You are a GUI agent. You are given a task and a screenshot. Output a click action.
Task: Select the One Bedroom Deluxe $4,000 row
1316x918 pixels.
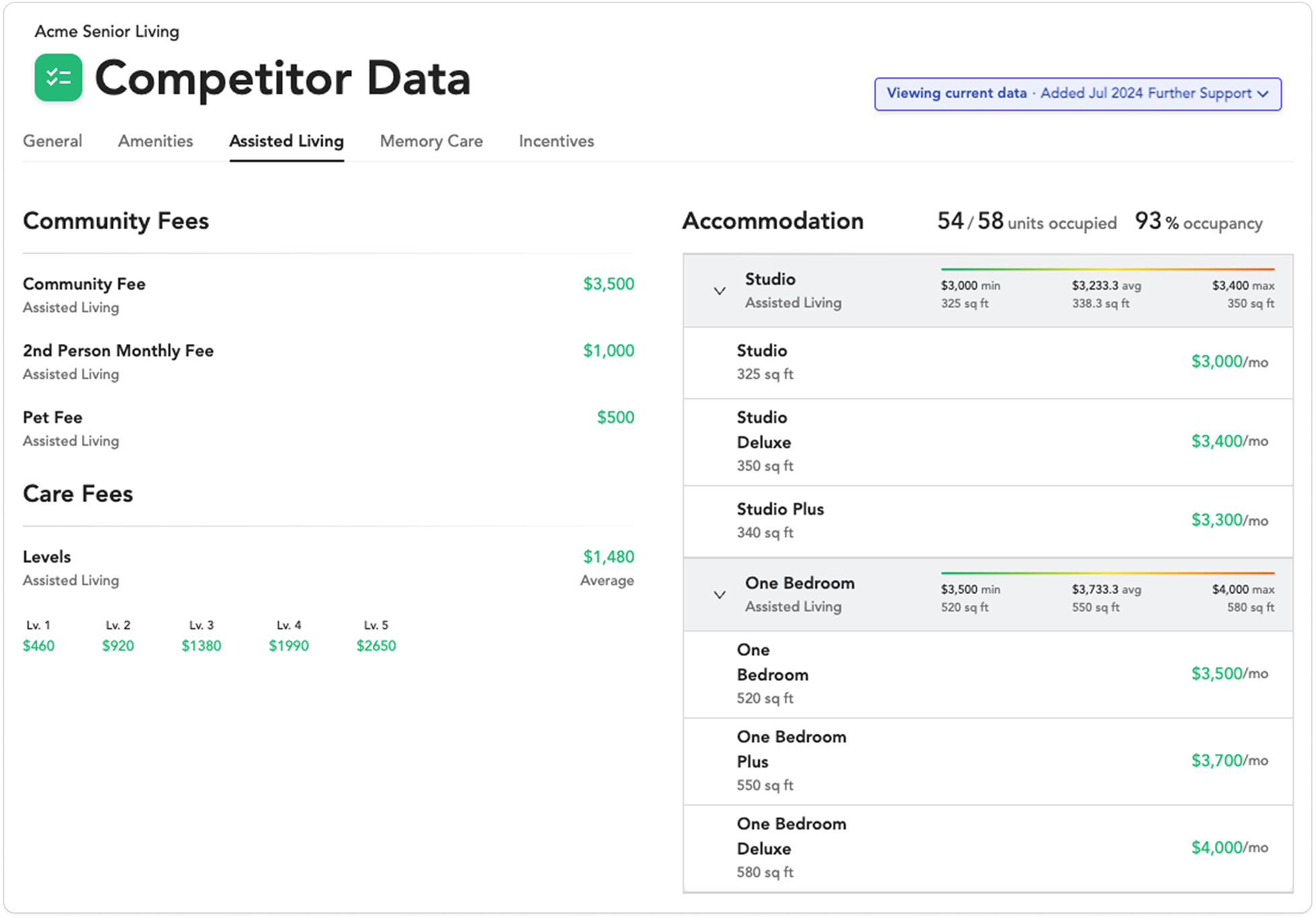click(988, 848)
